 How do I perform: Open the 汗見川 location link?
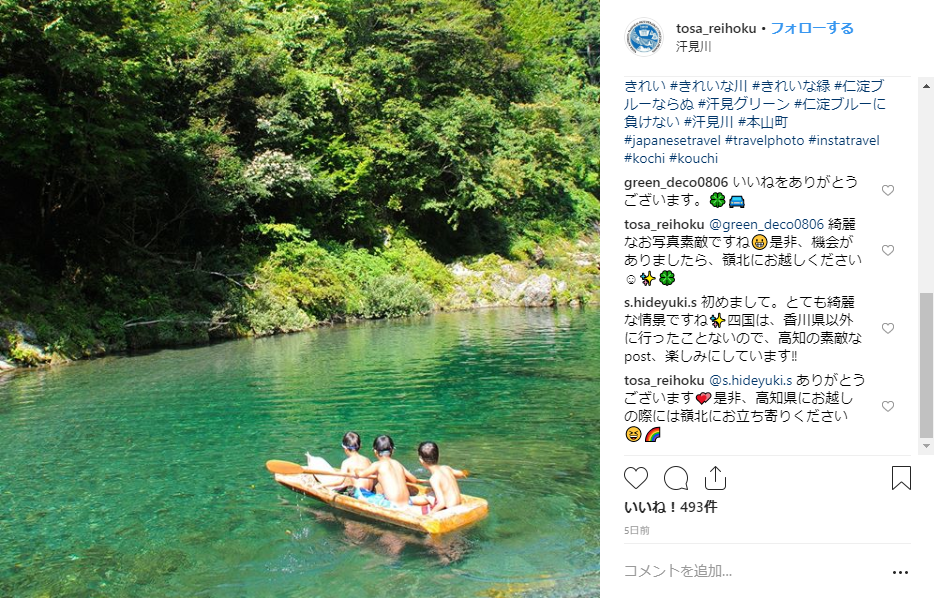pyautogui.click(x=693, y=46)
